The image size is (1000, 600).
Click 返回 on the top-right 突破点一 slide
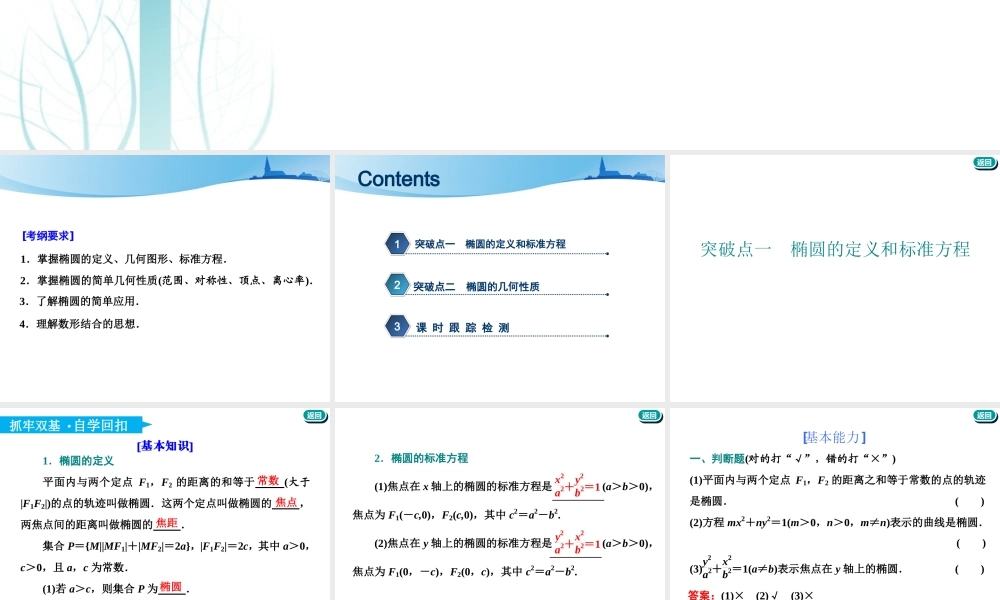click(x=985, y=163)
